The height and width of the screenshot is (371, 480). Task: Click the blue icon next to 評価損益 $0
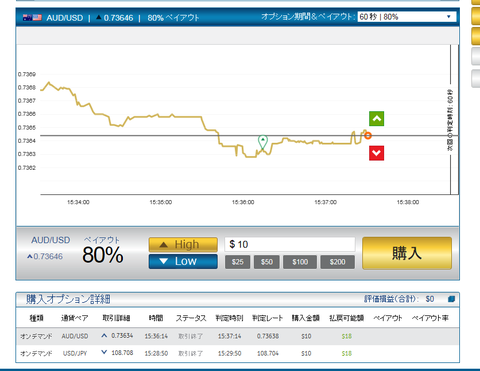451,299
